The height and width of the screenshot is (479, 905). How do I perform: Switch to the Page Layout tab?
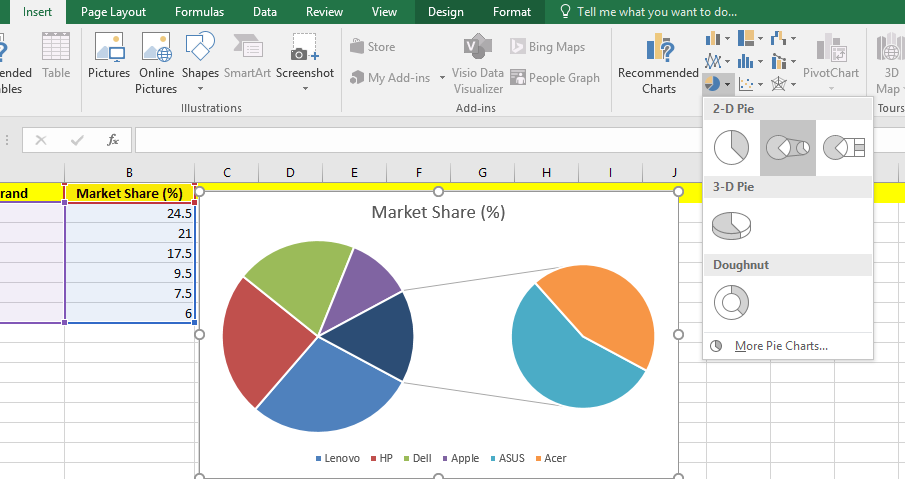click(x=113, y=12)
